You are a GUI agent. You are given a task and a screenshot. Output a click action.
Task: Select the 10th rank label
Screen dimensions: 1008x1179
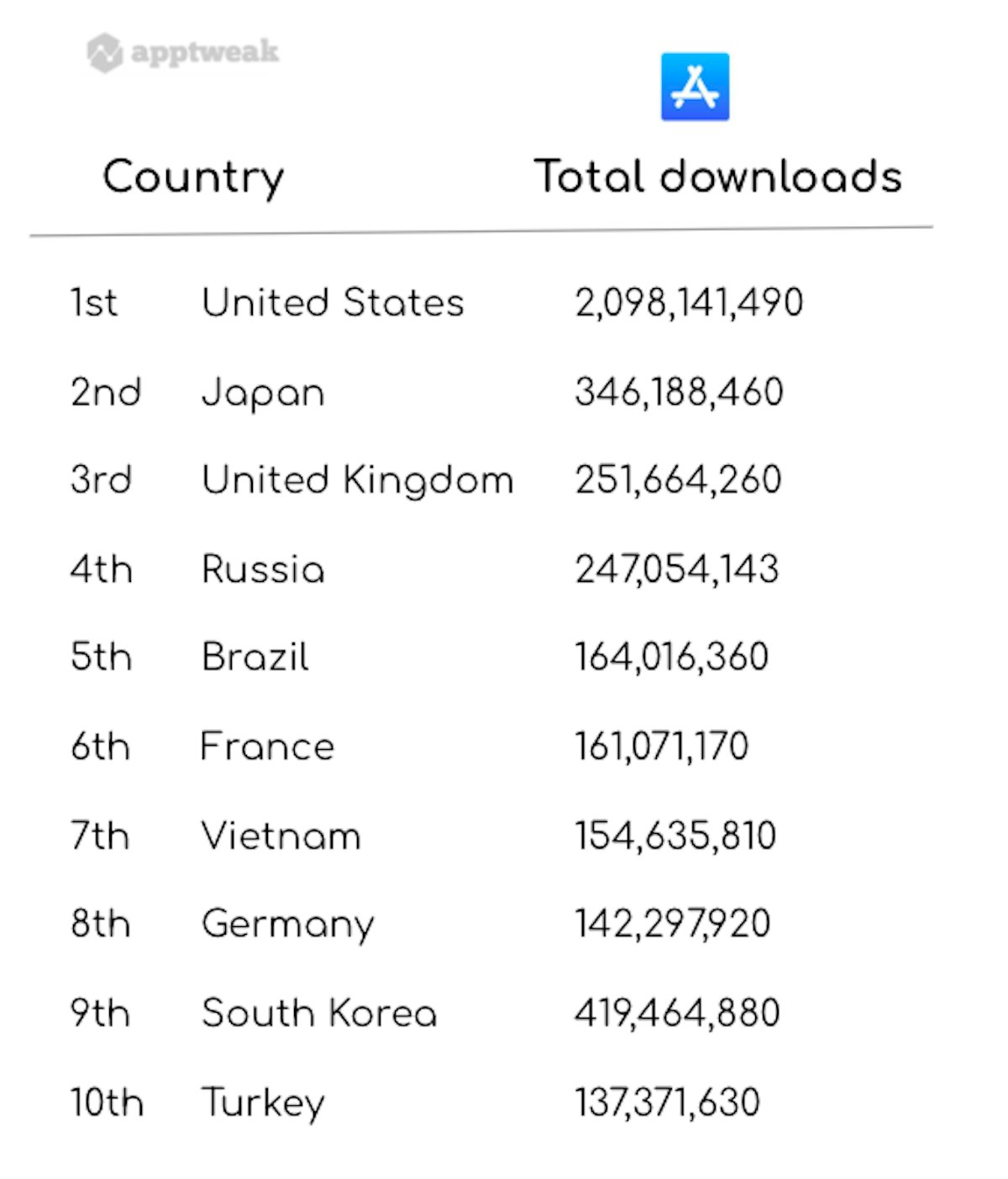click(x=107, y=1103)
